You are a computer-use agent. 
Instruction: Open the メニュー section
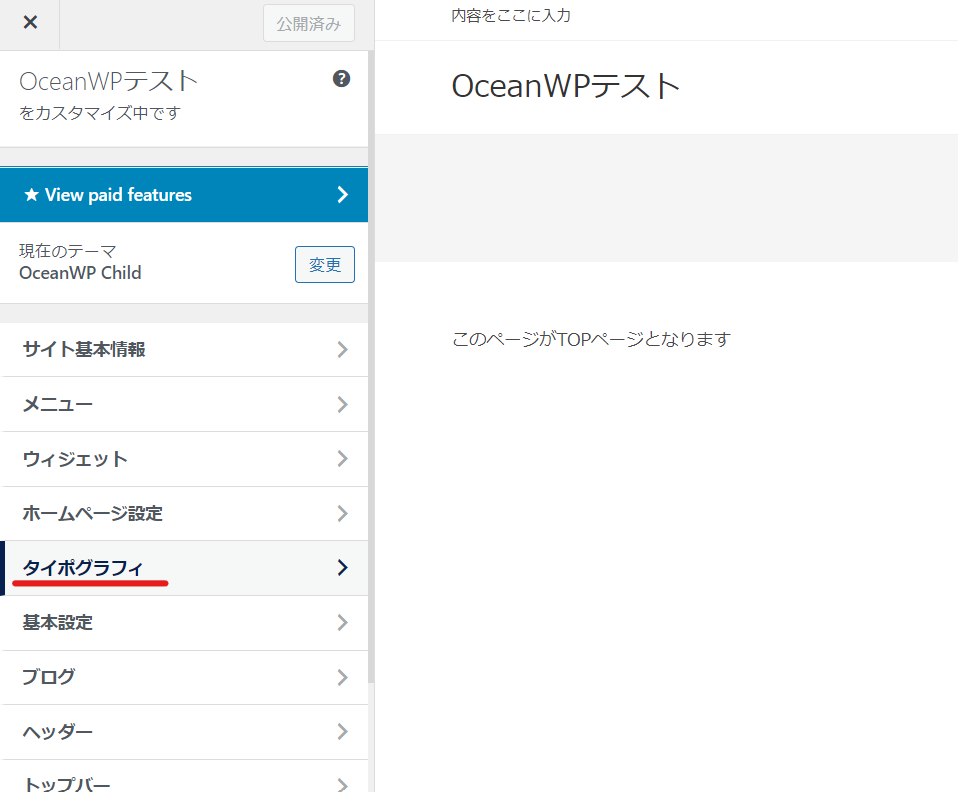click(x=57, y=405)
